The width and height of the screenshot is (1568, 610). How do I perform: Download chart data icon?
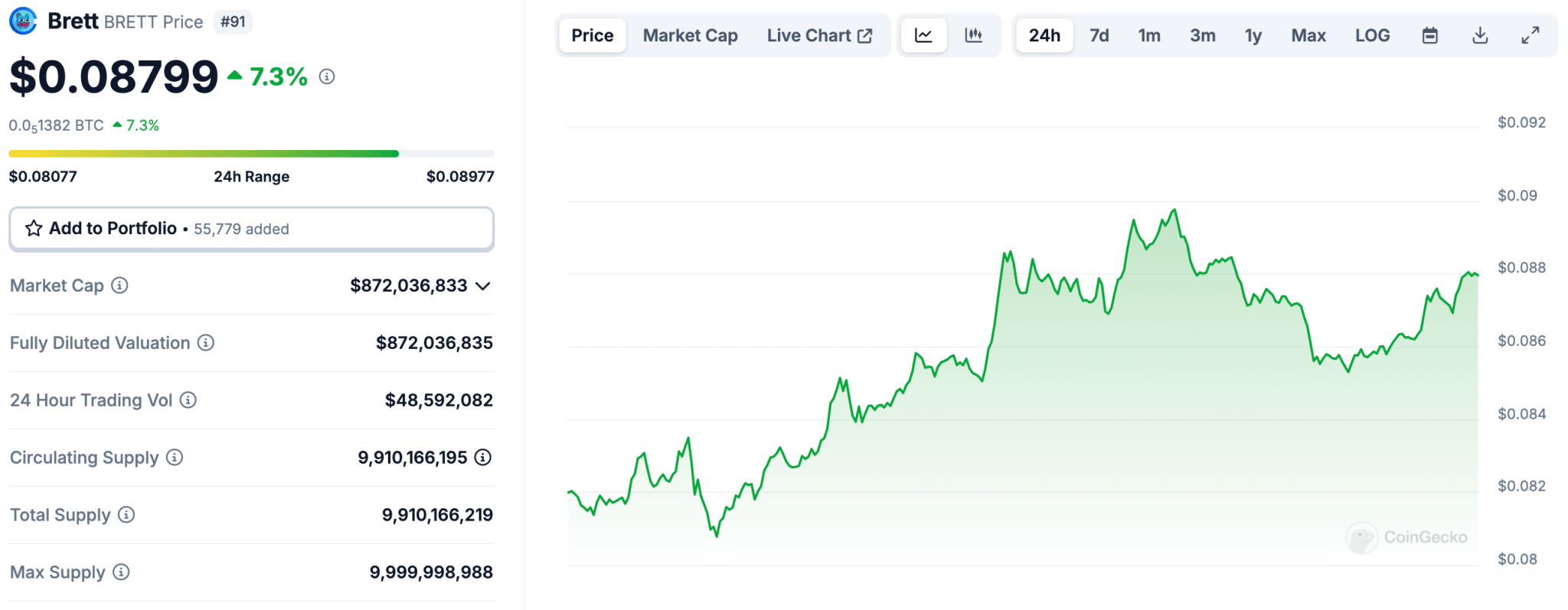[x=1480, y=35]
